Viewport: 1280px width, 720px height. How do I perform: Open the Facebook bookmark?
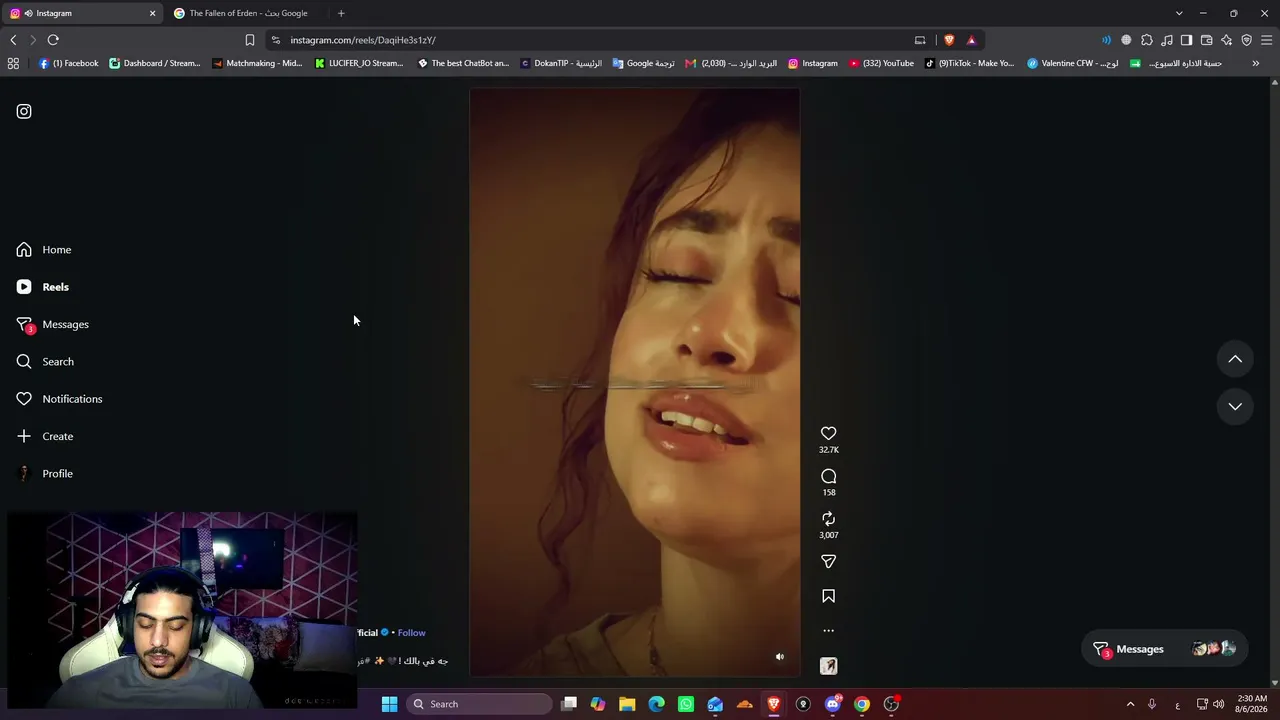68,63
